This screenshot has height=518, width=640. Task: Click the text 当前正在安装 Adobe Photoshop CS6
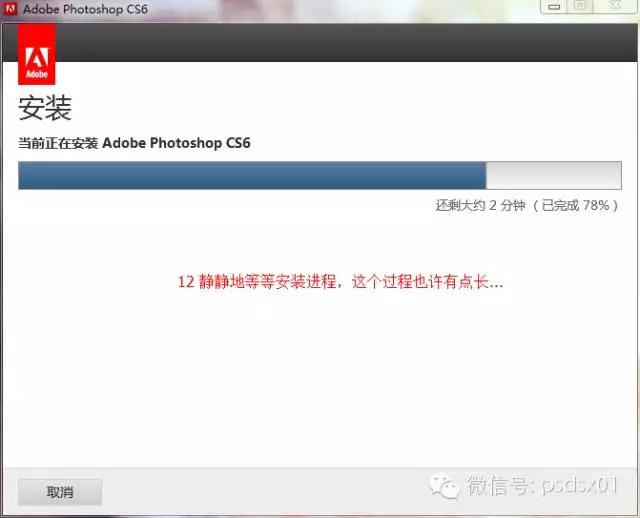point(134,143)
